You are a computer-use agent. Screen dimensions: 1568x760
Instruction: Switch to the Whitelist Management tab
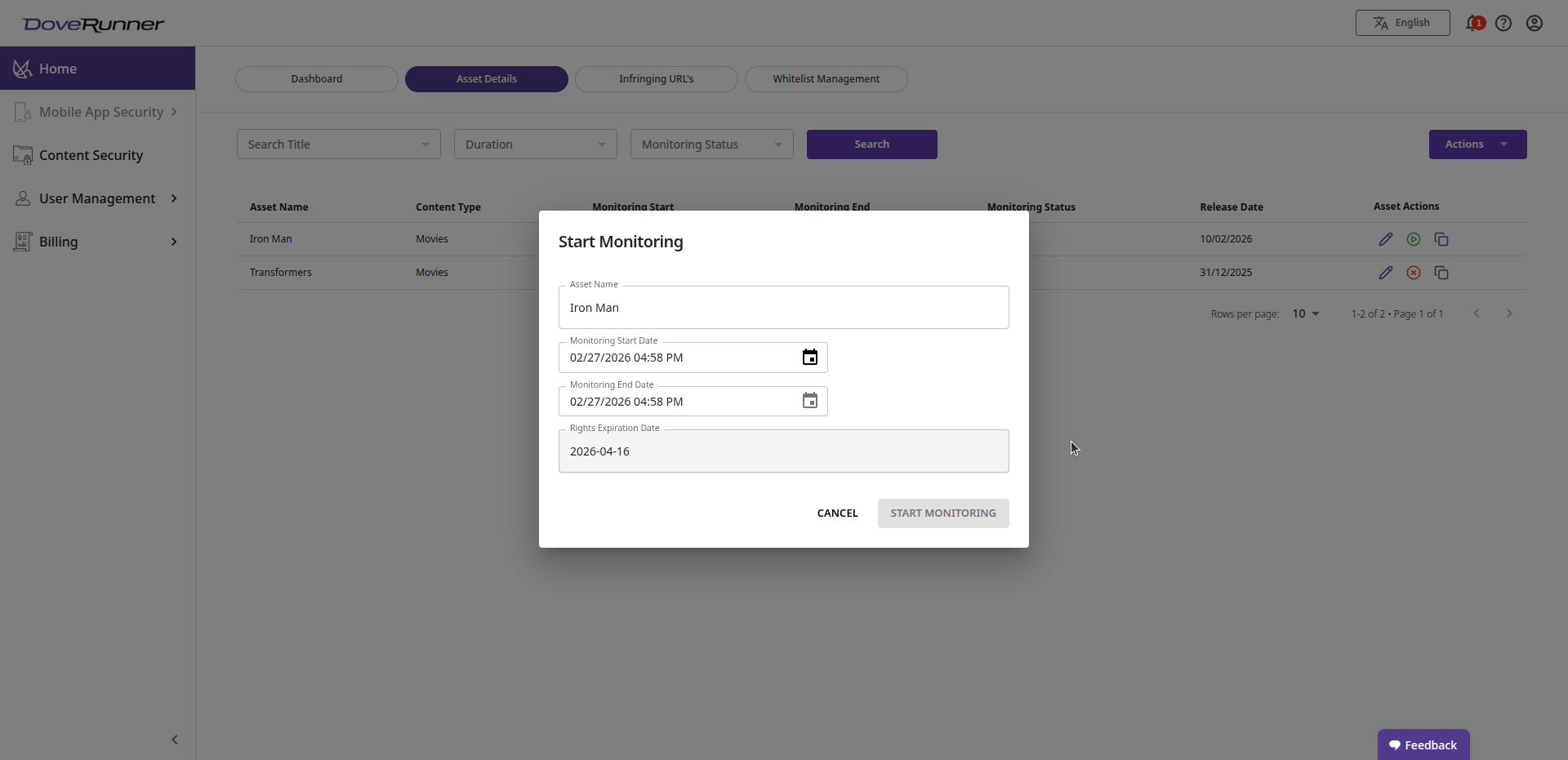[x=826, y=78]
